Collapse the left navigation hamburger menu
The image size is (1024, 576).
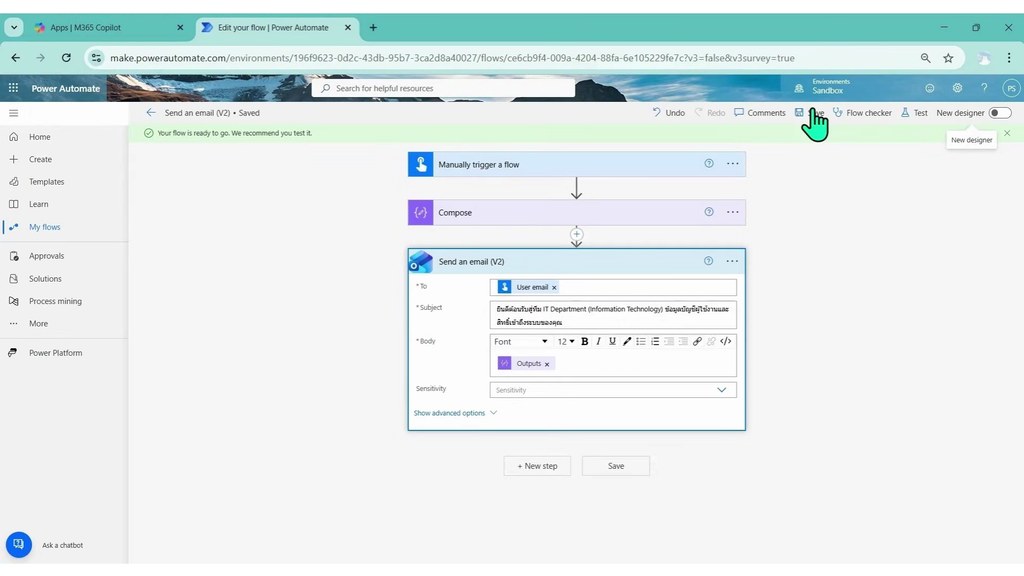[14, 113]
